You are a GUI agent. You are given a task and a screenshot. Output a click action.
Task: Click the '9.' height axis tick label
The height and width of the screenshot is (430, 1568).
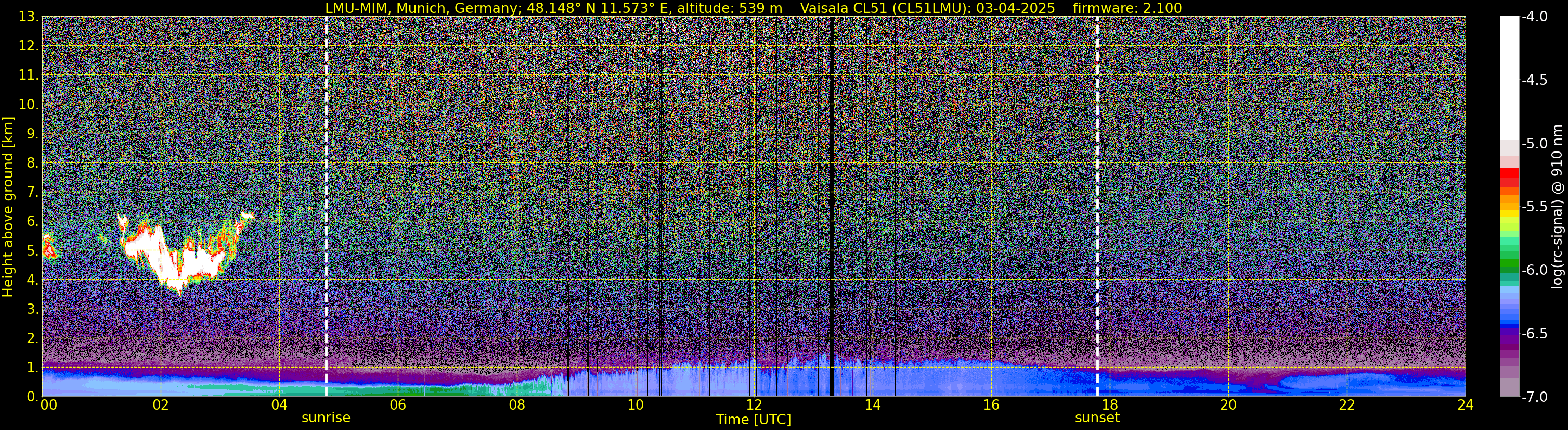(x=32, y=133)
